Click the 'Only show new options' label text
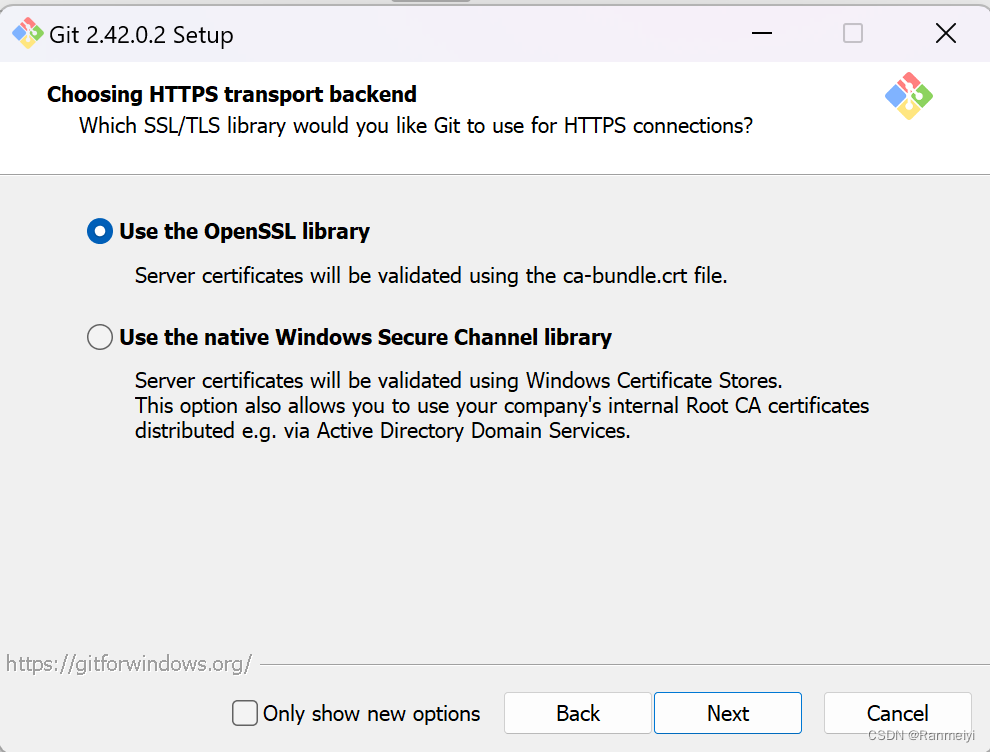Image resolution: width=990 pixels, height=752 pixels. [371, 713]
